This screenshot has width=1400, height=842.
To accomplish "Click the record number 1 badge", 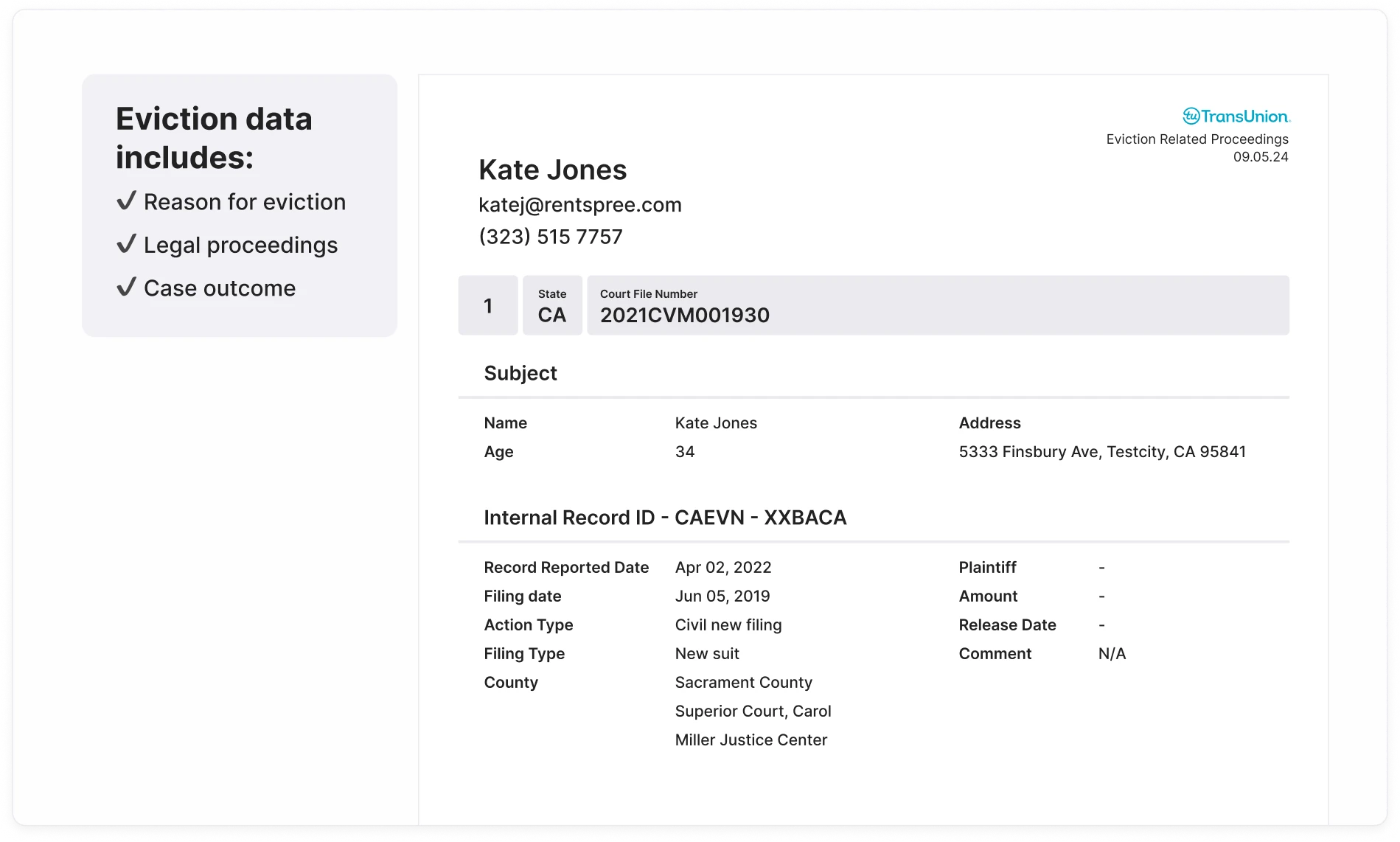I will (x=488, y=305).
